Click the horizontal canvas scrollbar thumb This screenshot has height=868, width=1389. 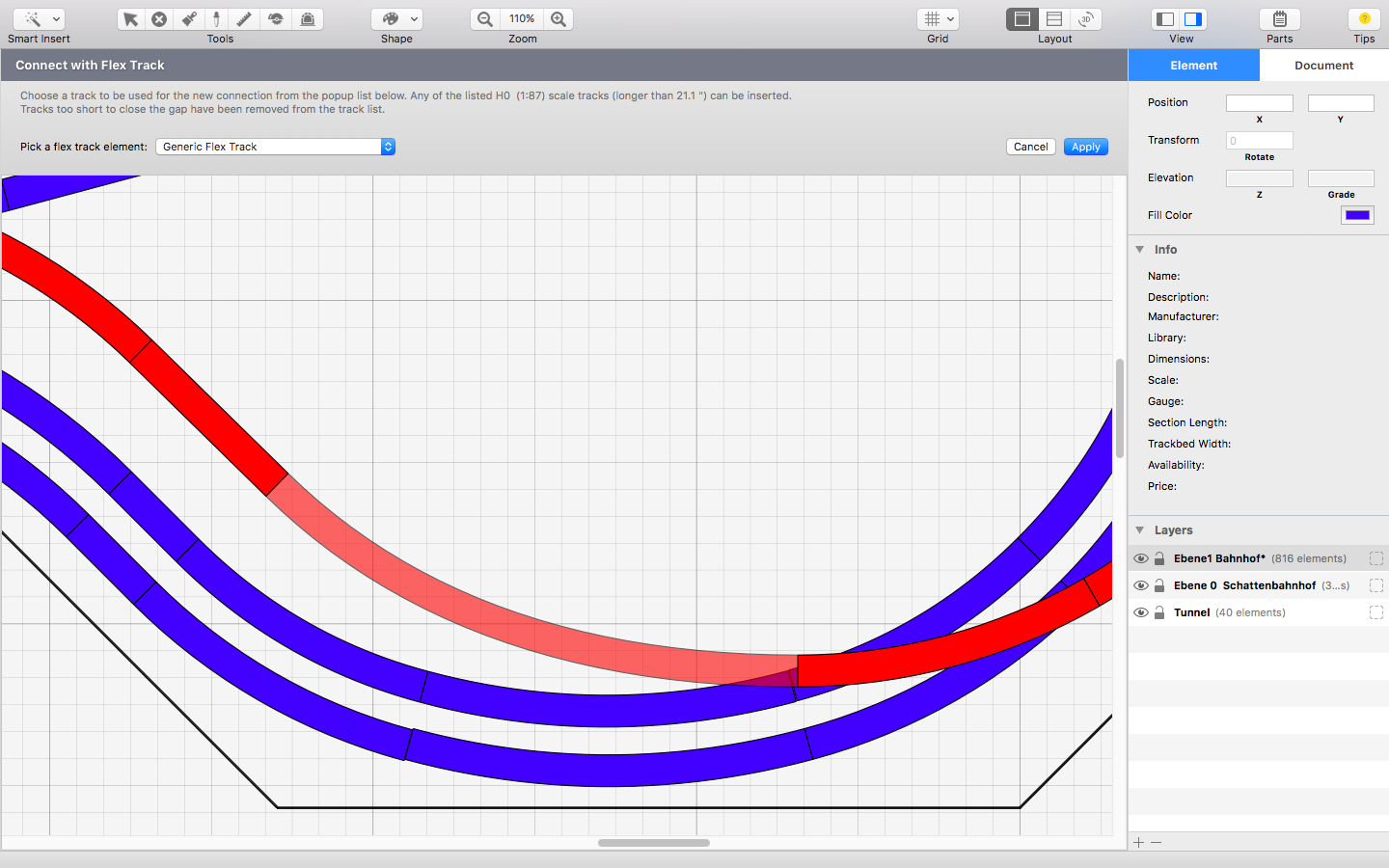654,843
